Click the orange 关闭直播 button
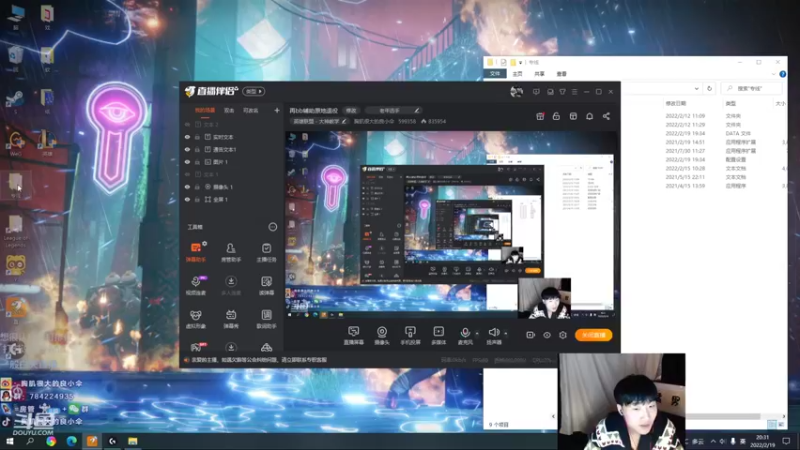This screenshot has width=800, height=450. point(593,335)
